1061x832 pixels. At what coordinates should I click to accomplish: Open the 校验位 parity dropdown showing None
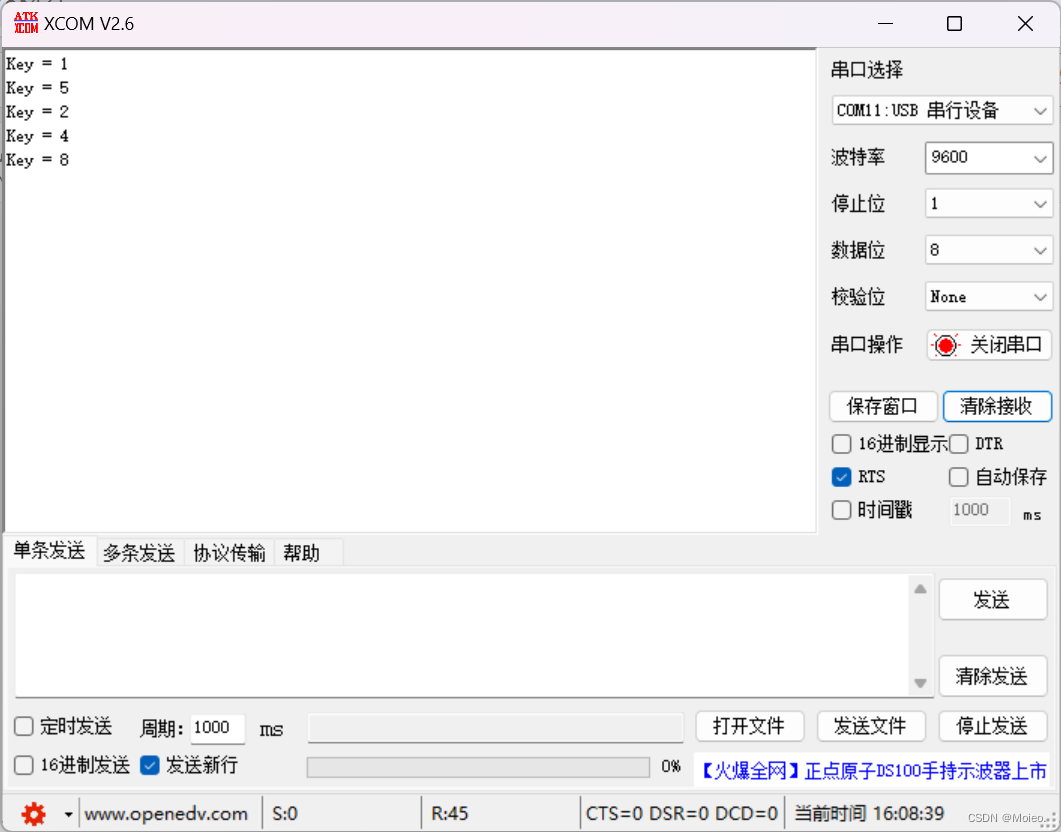(x=988, y=297)
